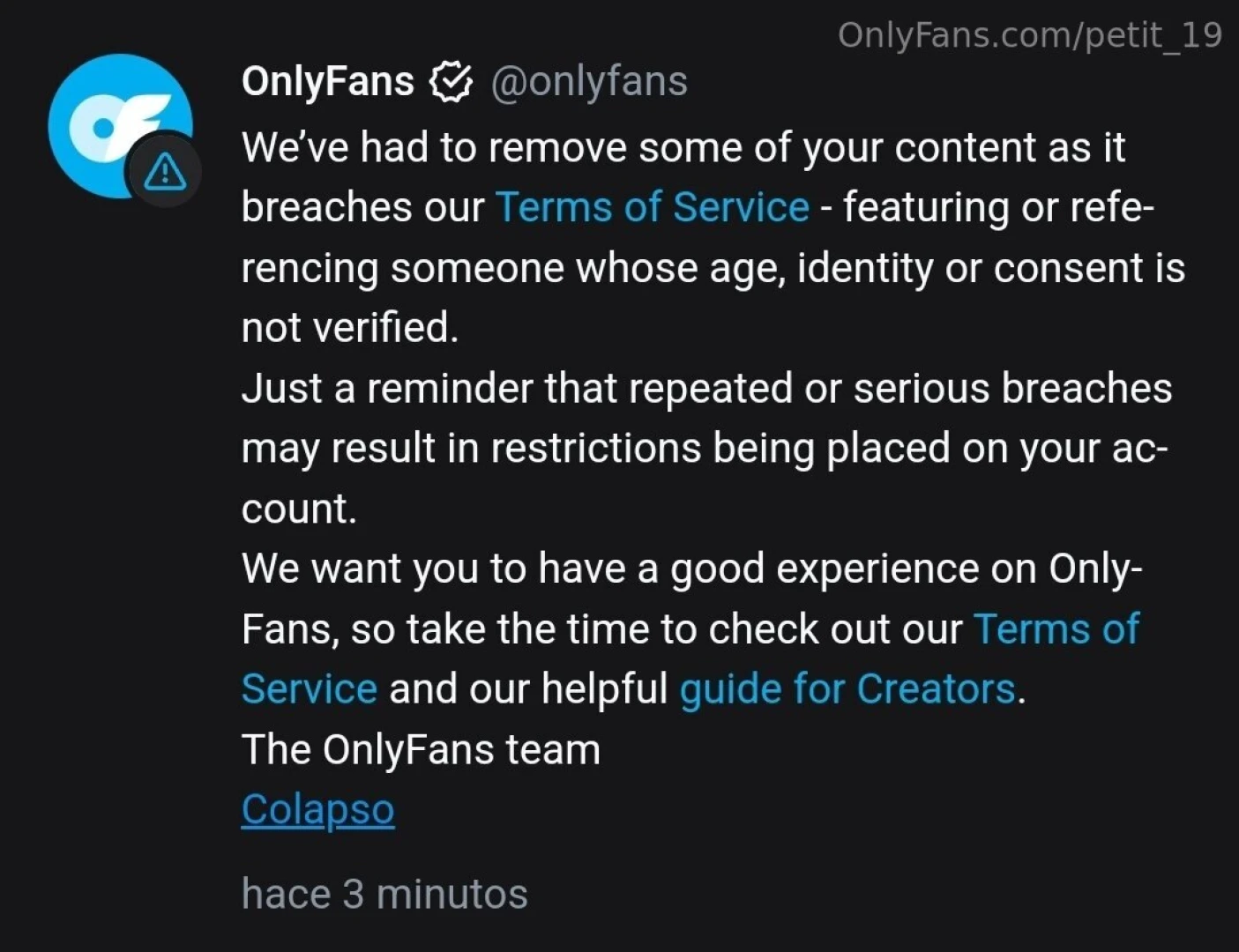Open the @onlyfans profile handle
Screen dimensions: 1239x952
tap(589, 81)
